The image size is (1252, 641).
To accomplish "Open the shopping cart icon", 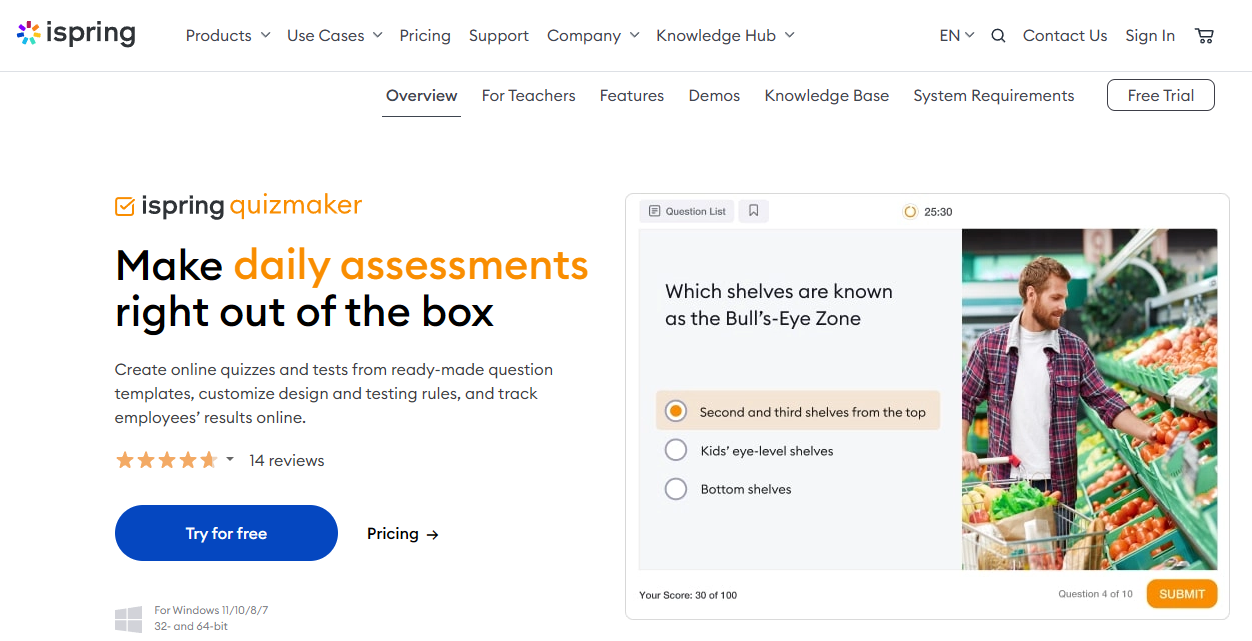I will tap(1204, 35).
